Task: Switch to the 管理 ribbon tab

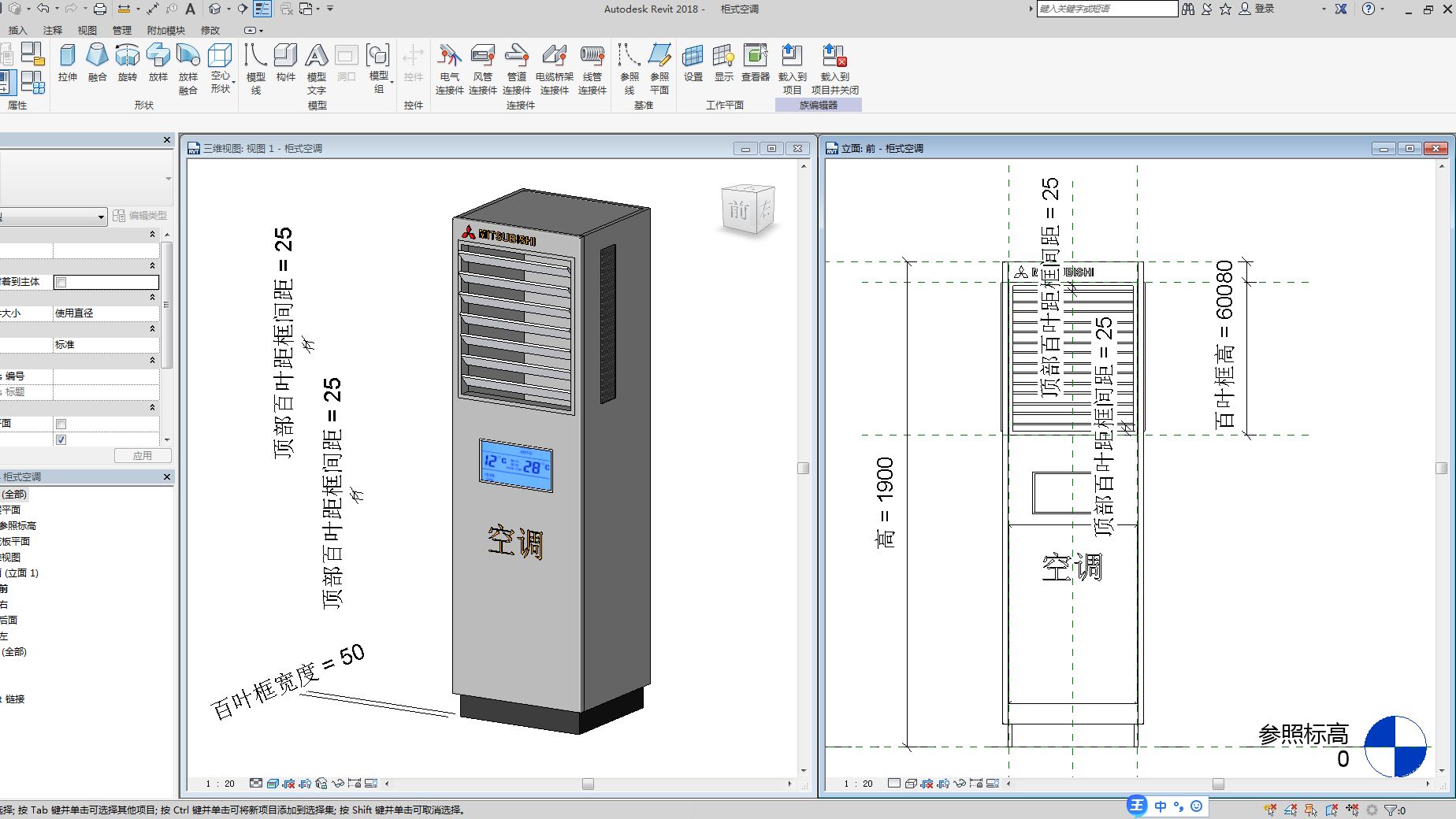Action: tap(121, 30)
